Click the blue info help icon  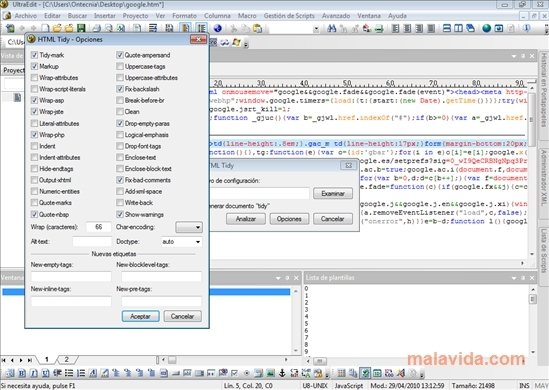pyautogui.click(x=526, y=28)
